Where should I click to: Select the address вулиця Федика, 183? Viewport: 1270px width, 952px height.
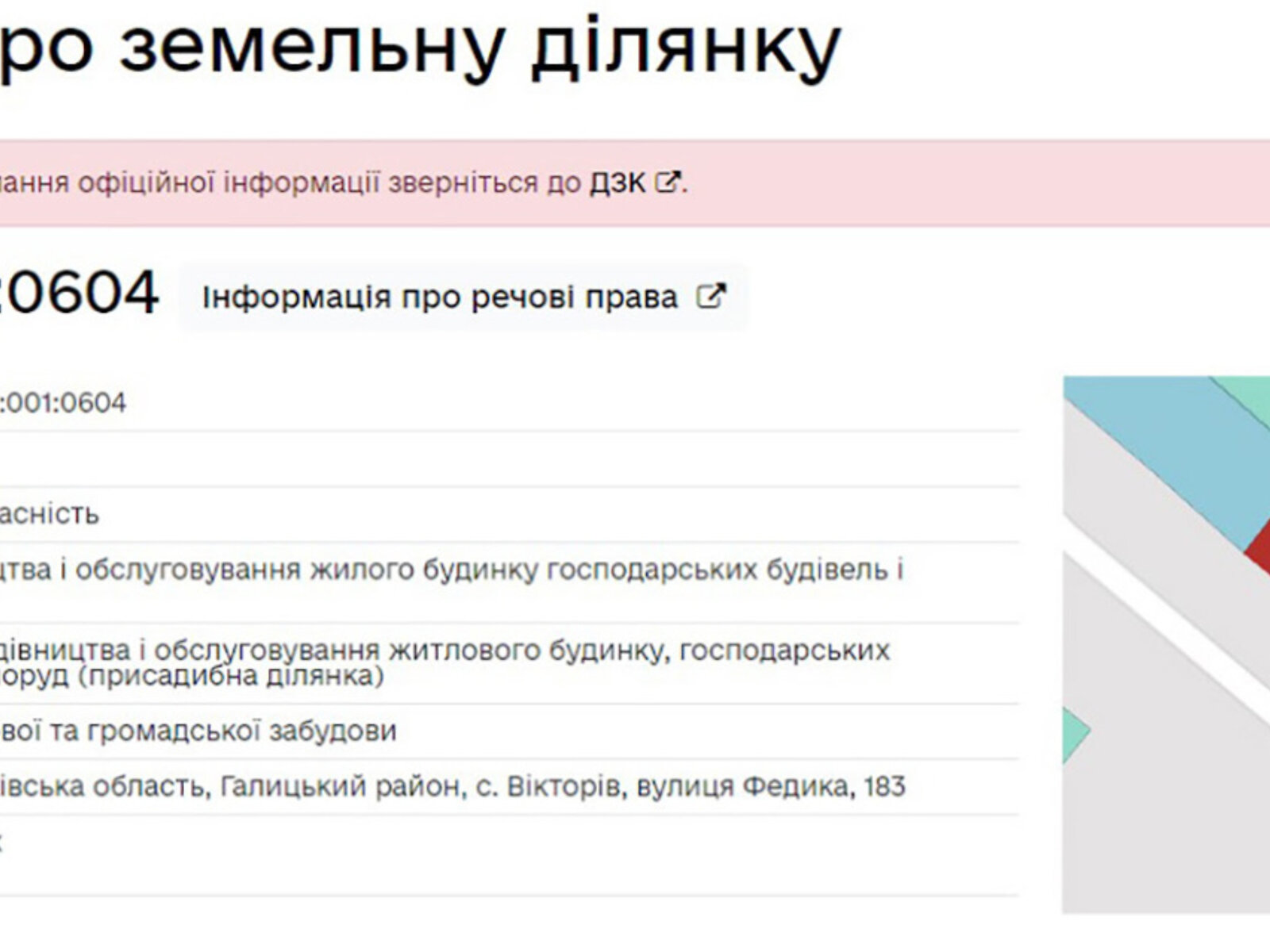point(771,786)
